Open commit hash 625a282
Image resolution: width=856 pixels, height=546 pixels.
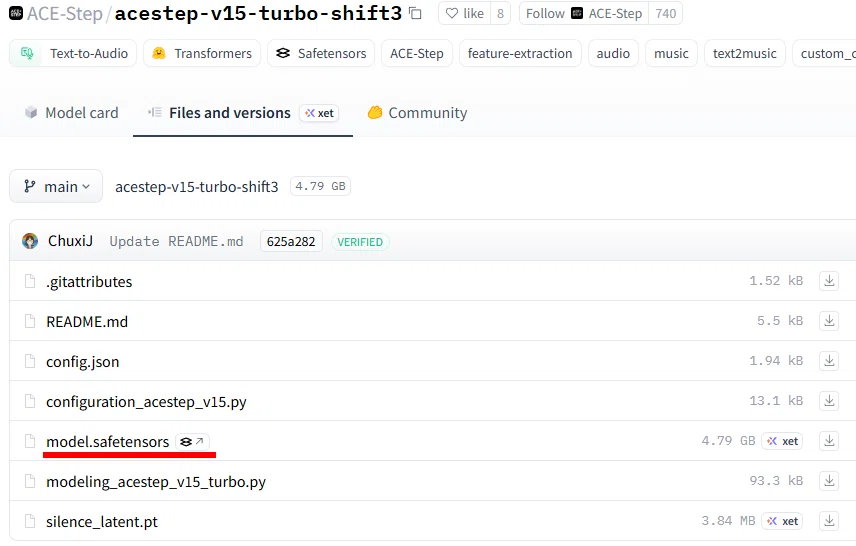click(x=291, y=241)
